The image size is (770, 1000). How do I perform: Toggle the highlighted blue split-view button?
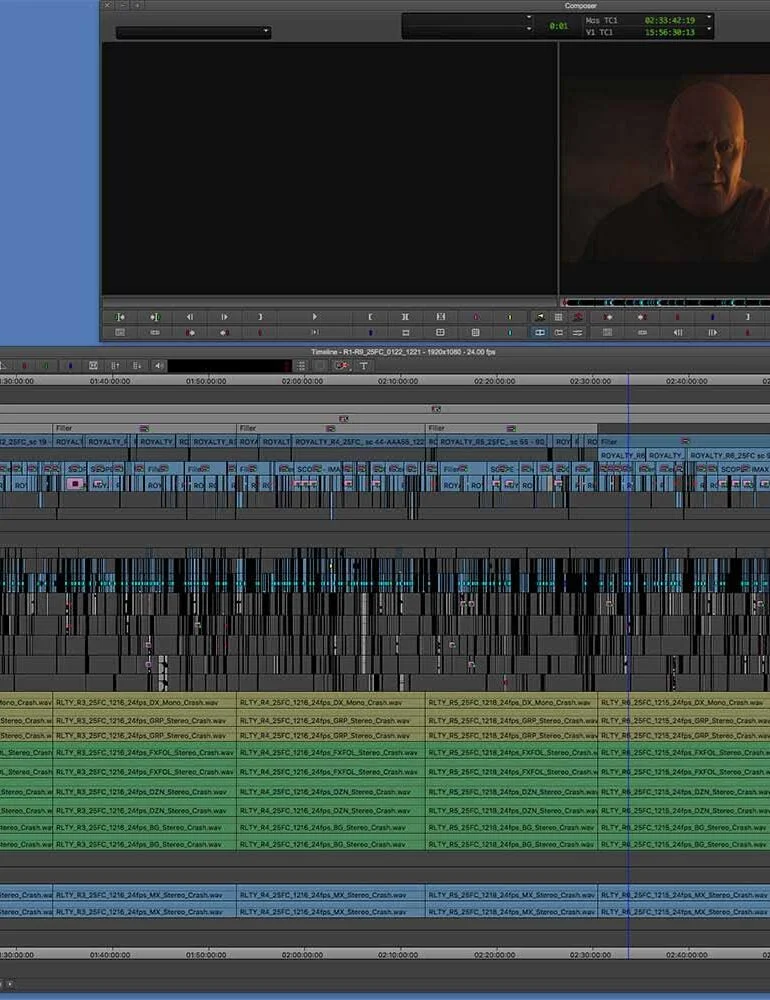pyautogui.click(x=540, y=332)
